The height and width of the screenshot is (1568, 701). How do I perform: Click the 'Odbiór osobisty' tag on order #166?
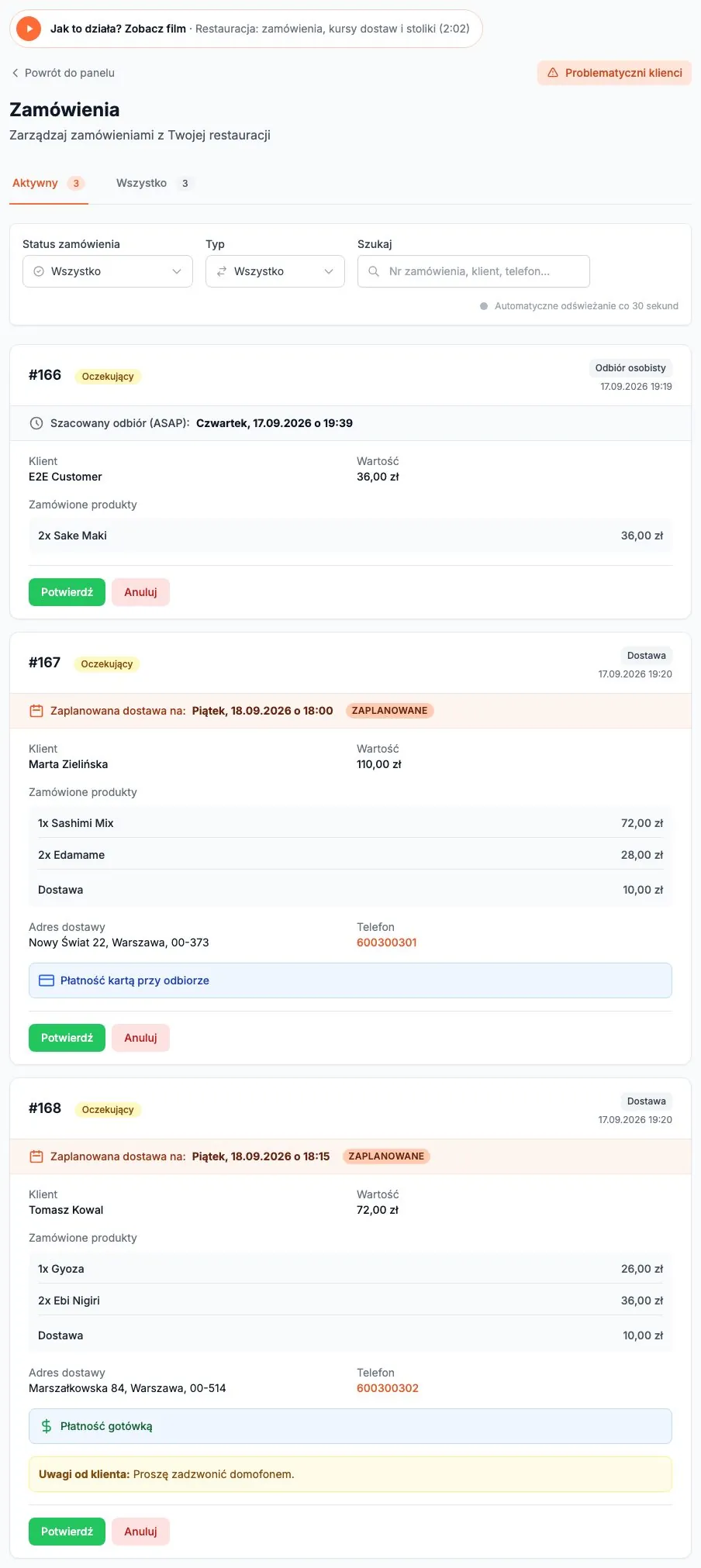point(630,368)
